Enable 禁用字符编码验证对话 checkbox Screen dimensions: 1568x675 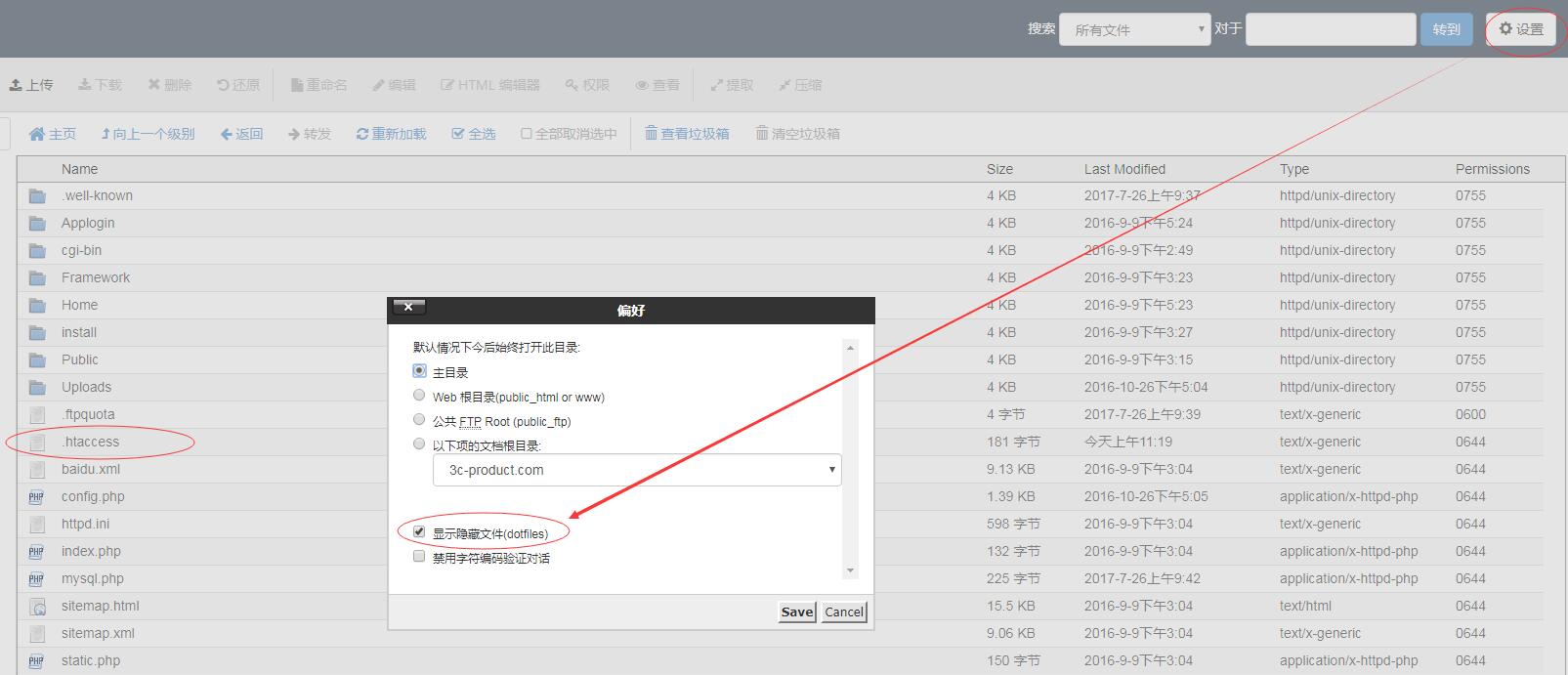[419, 557]
